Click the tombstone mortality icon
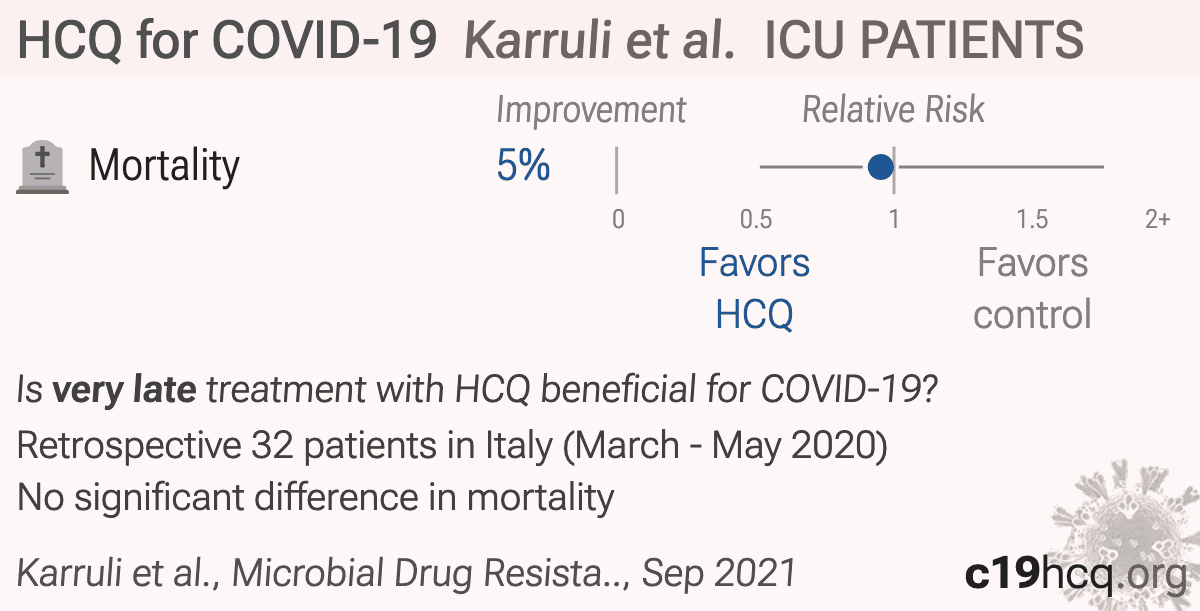The image size is (1200, 611). (x=43, y=167)
